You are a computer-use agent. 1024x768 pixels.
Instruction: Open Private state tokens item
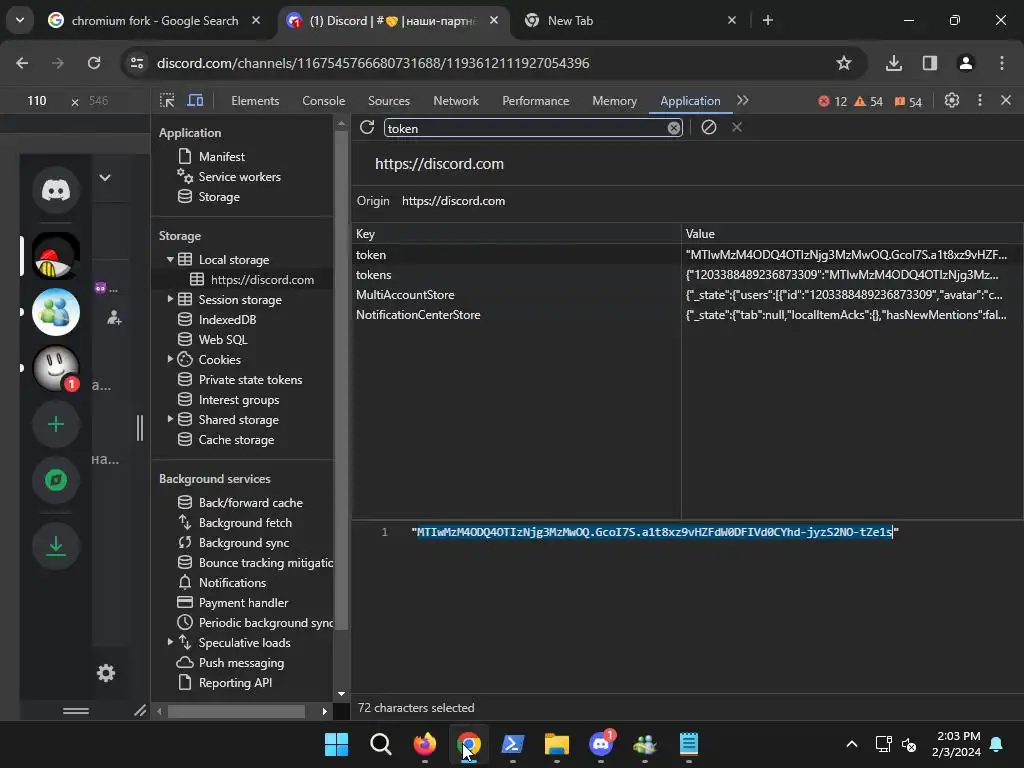[x=250, y=379]
